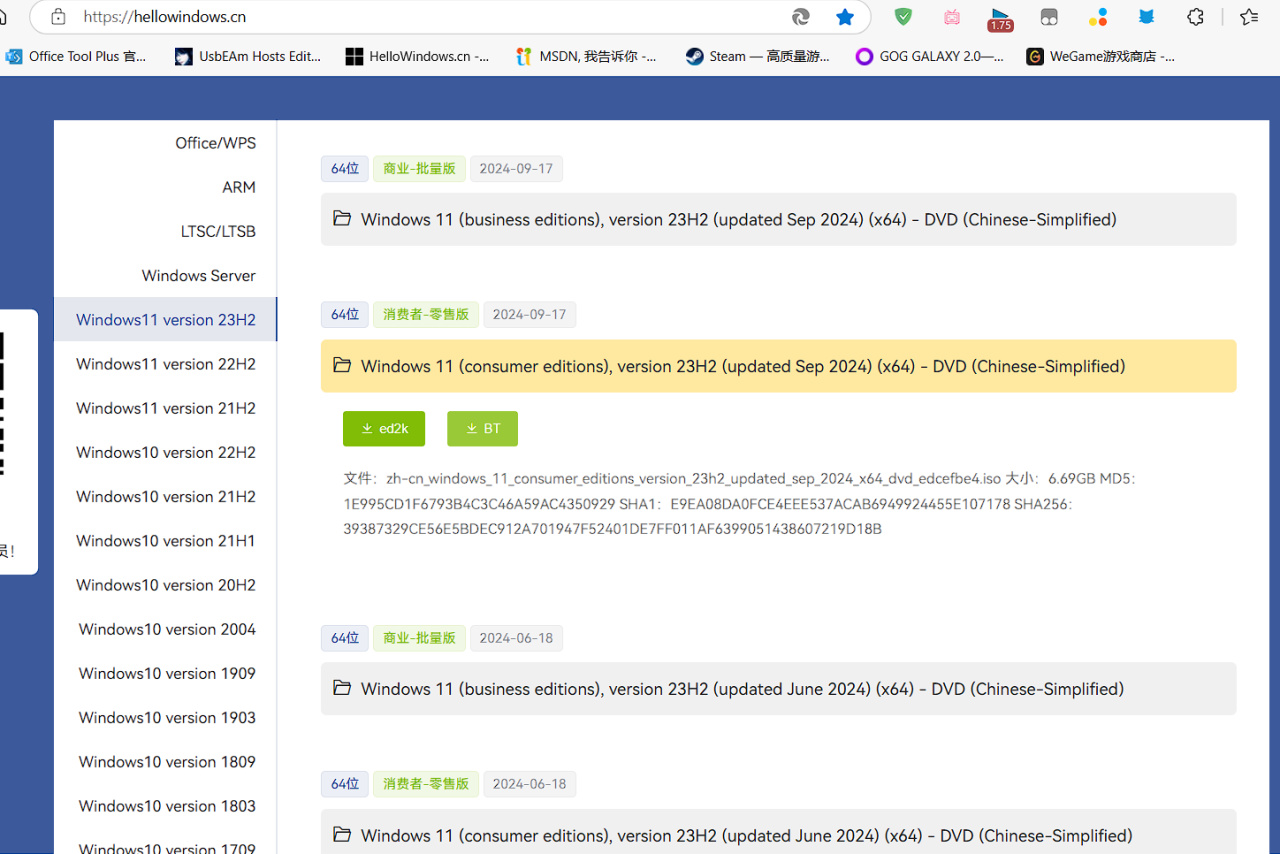Click the Edge logo icon in address bar
This screenshot has height=854, width=1280.
[x=801, y=16]
